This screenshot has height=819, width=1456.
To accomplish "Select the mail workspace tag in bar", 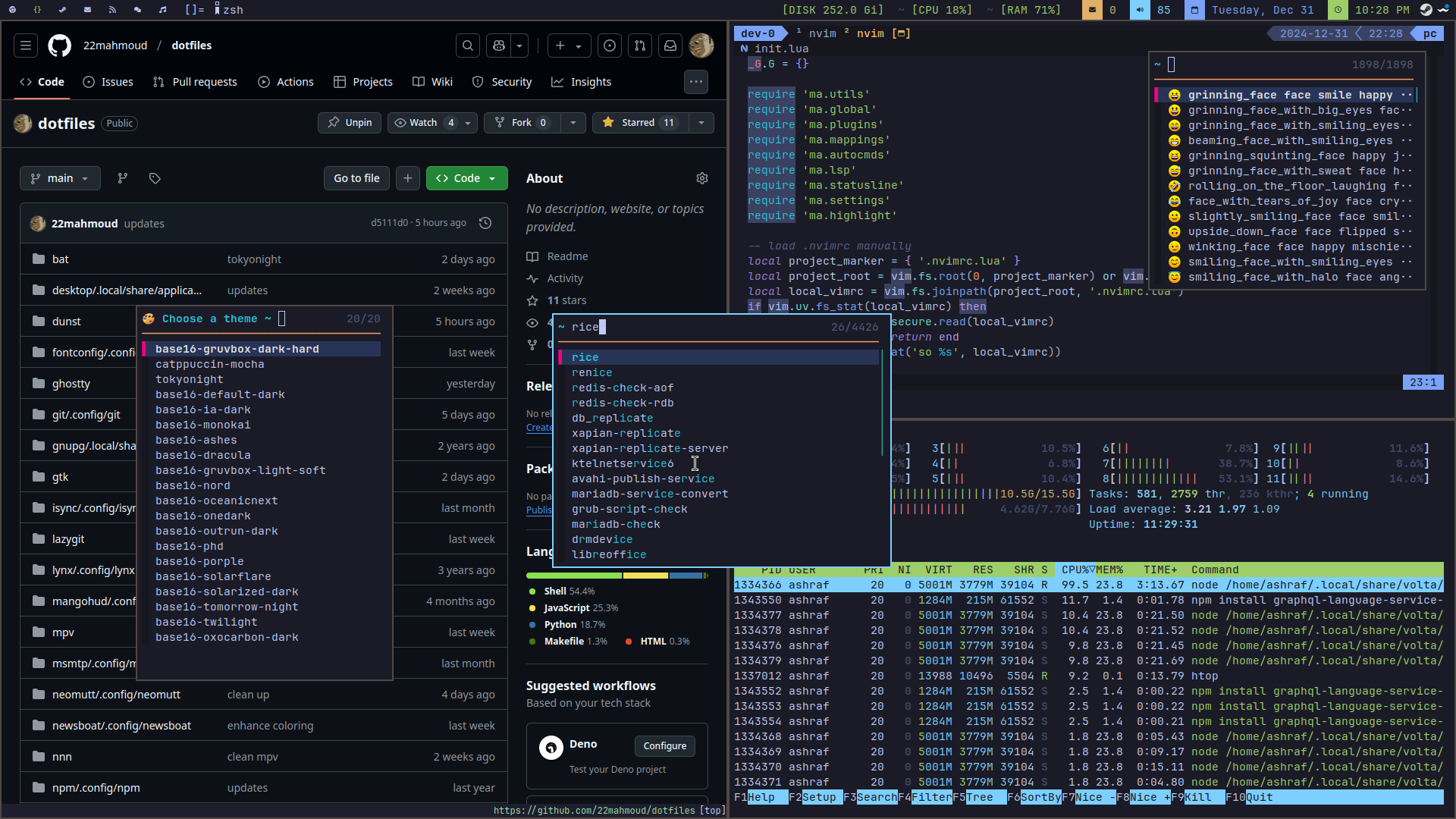I will tap(87, 10).
